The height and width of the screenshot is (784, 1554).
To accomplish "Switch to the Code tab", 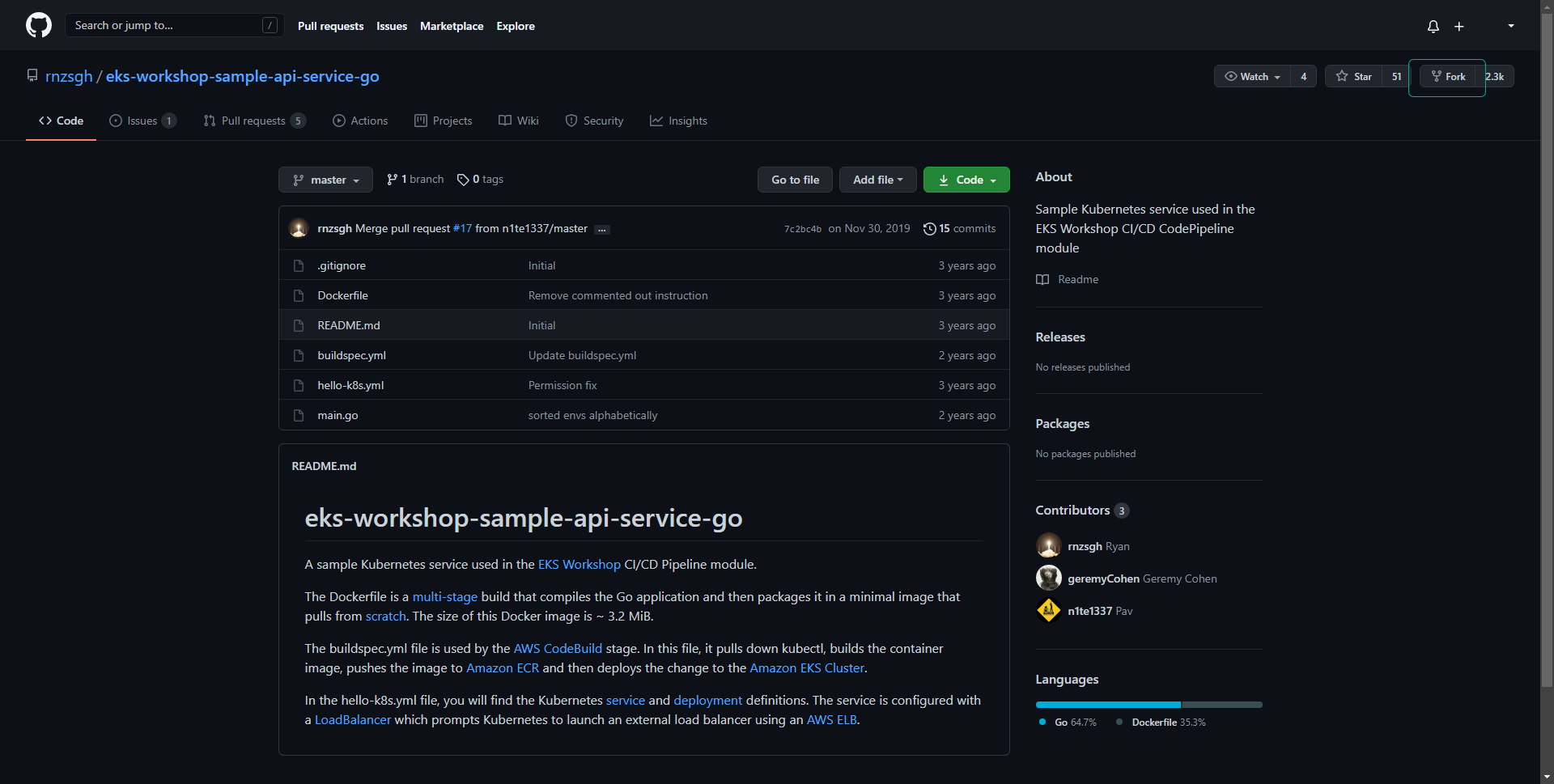I will [61, 121].
